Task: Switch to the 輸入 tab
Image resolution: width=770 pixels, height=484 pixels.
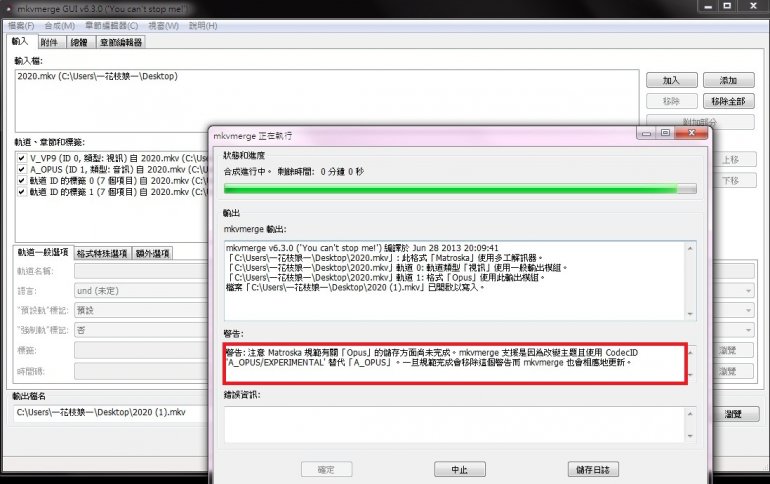Action: tap(20, 42)
